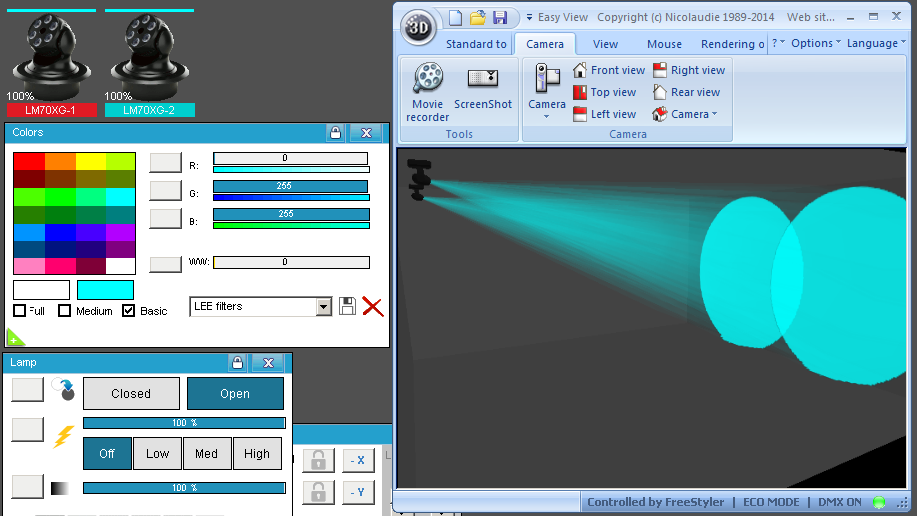Open the help question mark dropdown
The width and height of the screenshot is (917, 516).
point(778,43)
